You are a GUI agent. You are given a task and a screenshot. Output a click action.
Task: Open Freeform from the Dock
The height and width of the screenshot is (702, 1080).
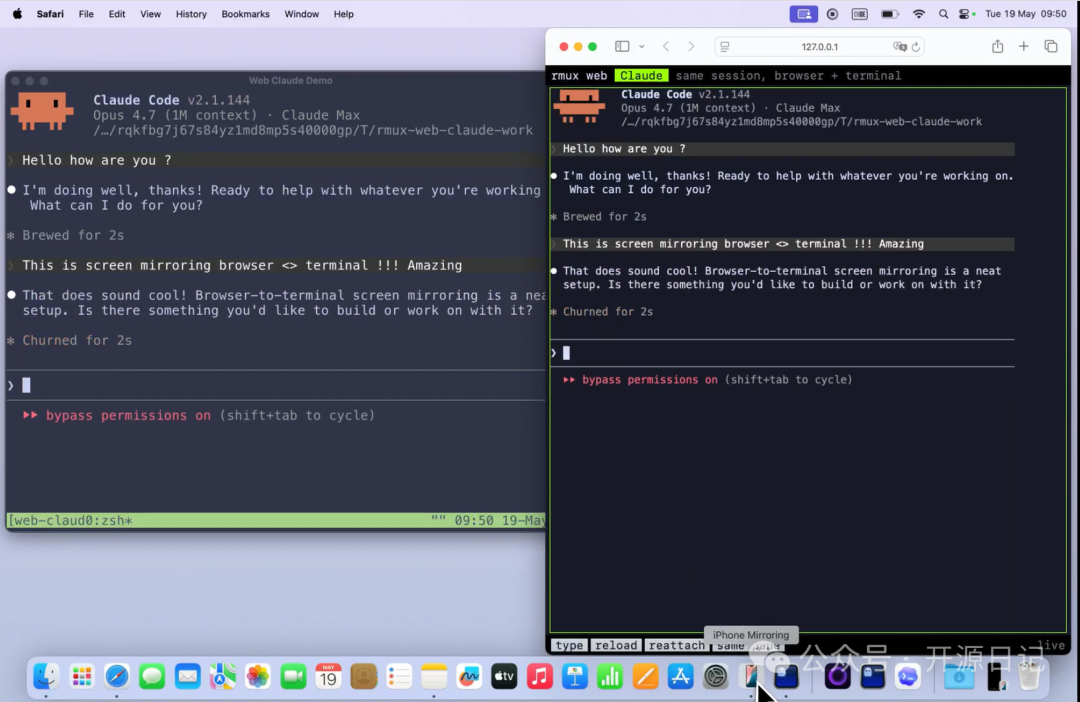point(469,677)
